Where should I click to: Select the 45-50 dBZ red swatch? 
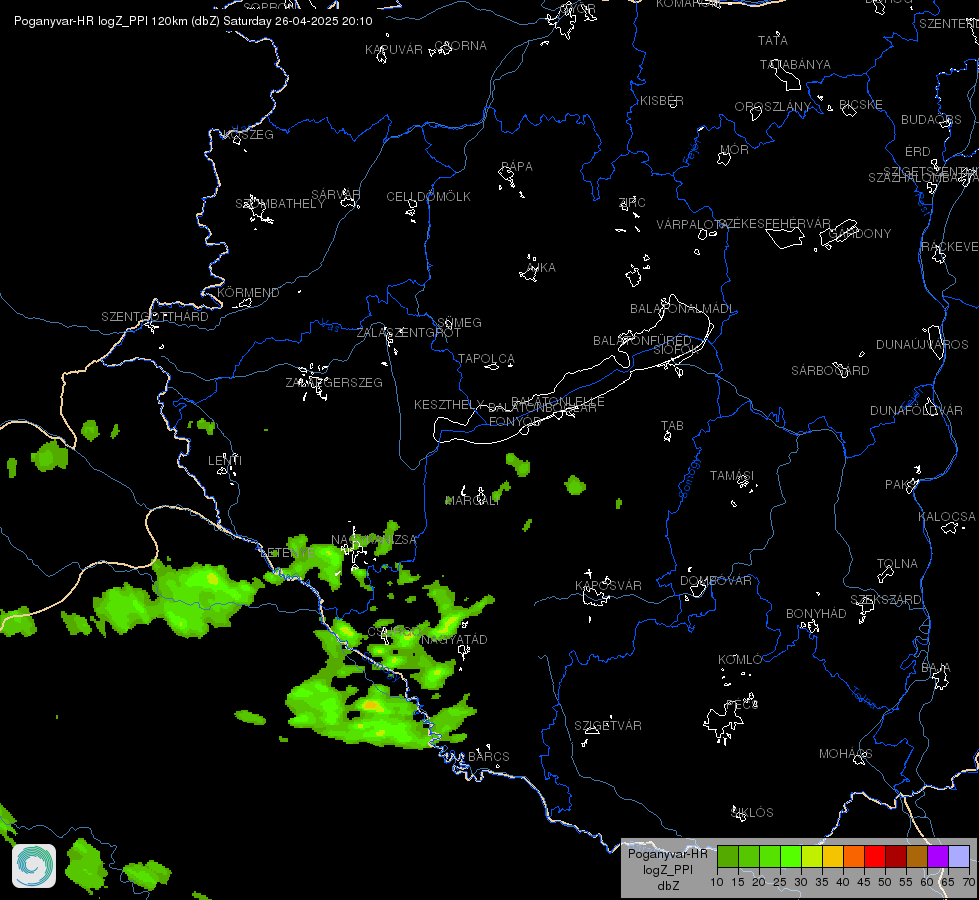click(875, 856)
